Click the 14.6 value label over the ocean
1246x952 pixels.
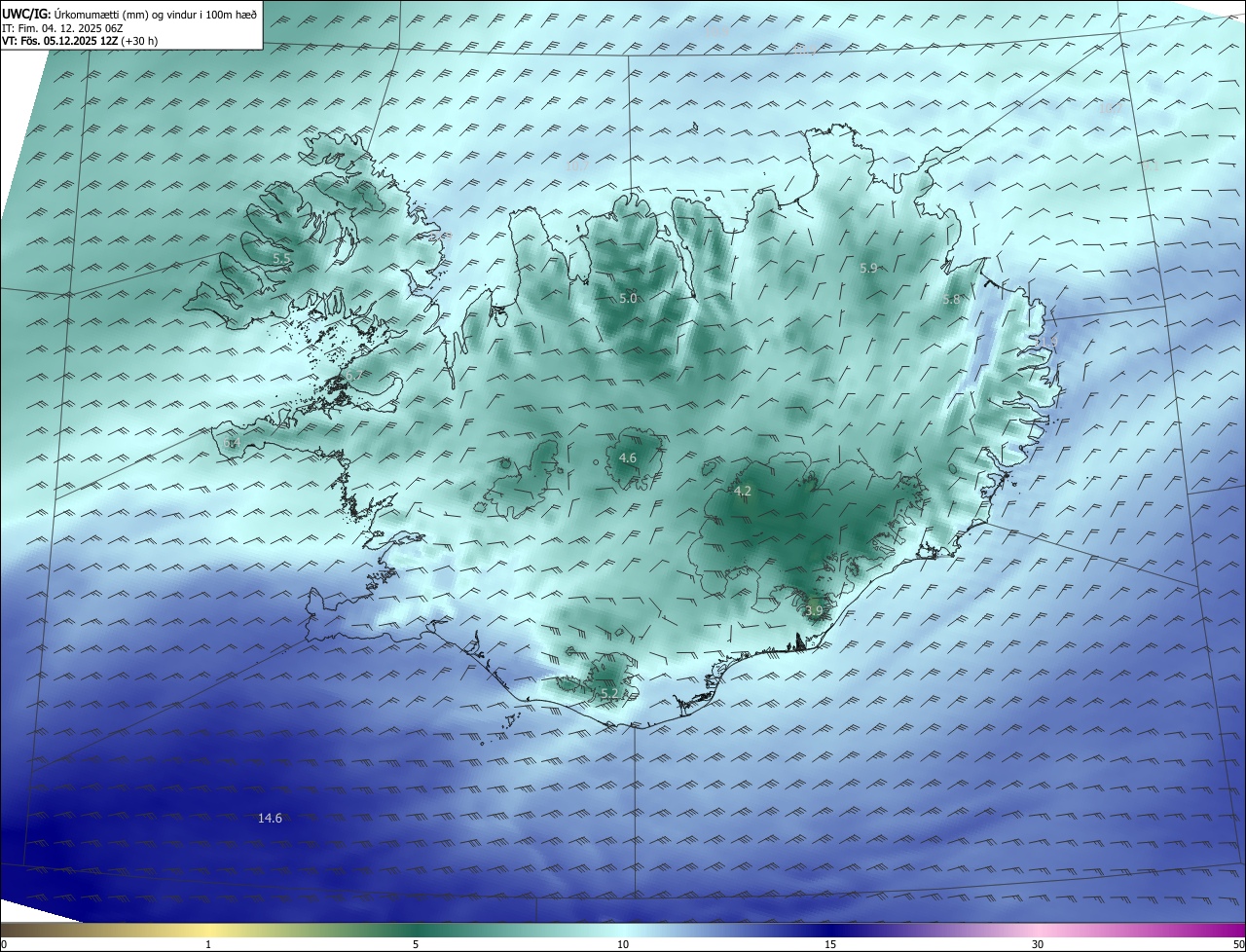[270, 819]
